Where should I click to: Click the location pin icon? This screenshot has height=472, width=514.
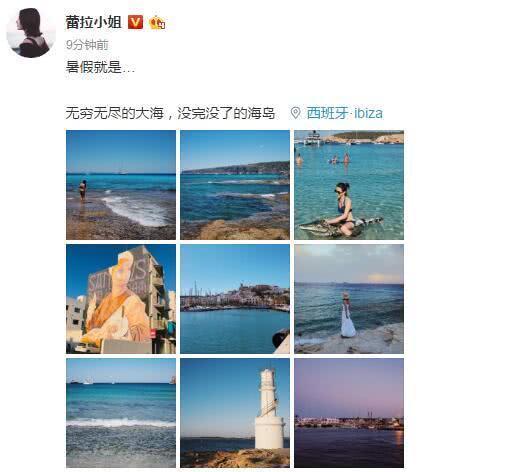click(x=295, y=113)
